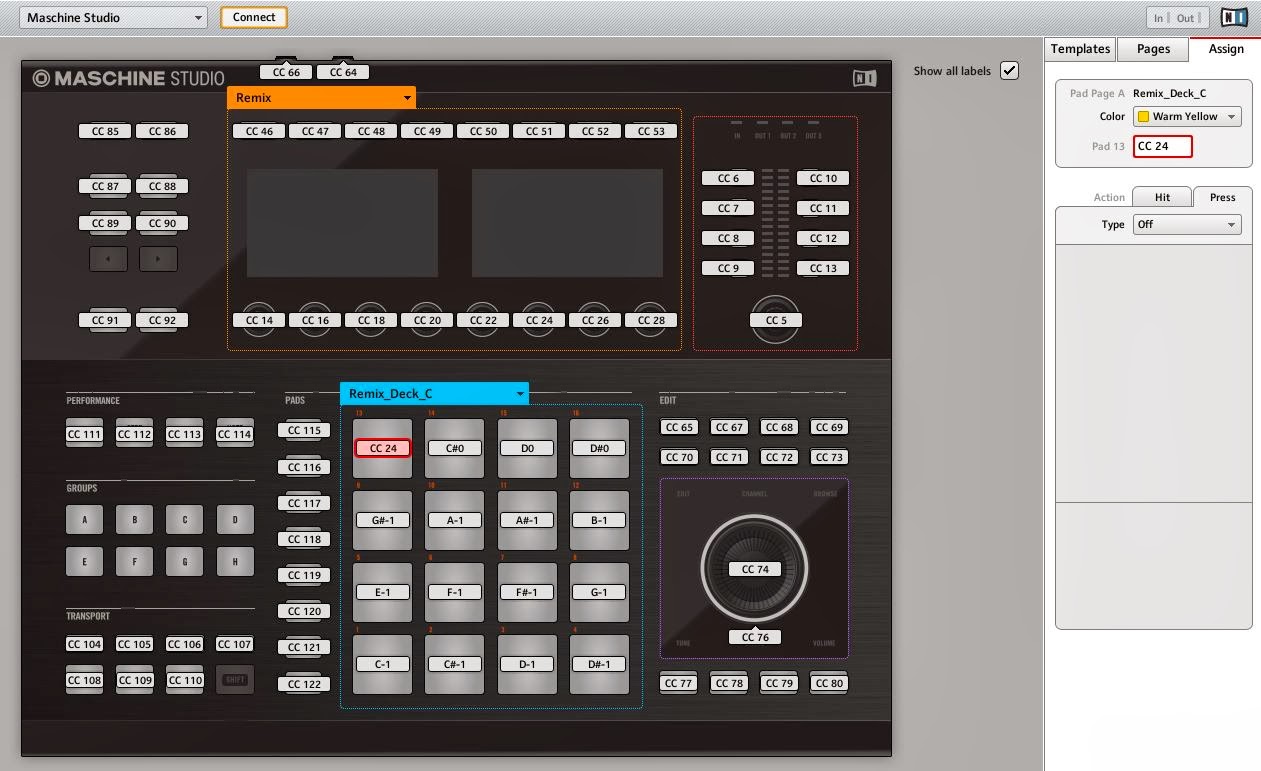Select performance button CC 114
The width and height of the screenshot is (1261, 771).
(x=235, y=434)
